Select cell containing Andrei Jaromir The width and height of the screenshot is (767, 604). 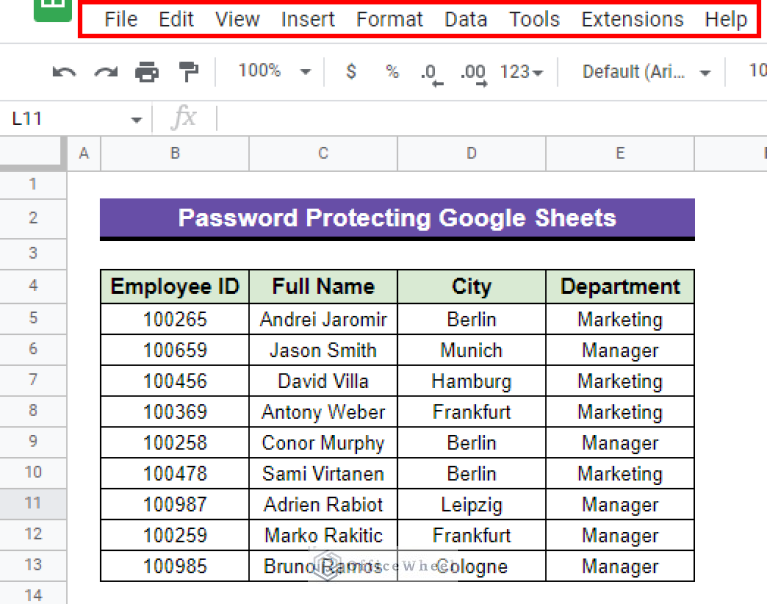click(323, 319)
